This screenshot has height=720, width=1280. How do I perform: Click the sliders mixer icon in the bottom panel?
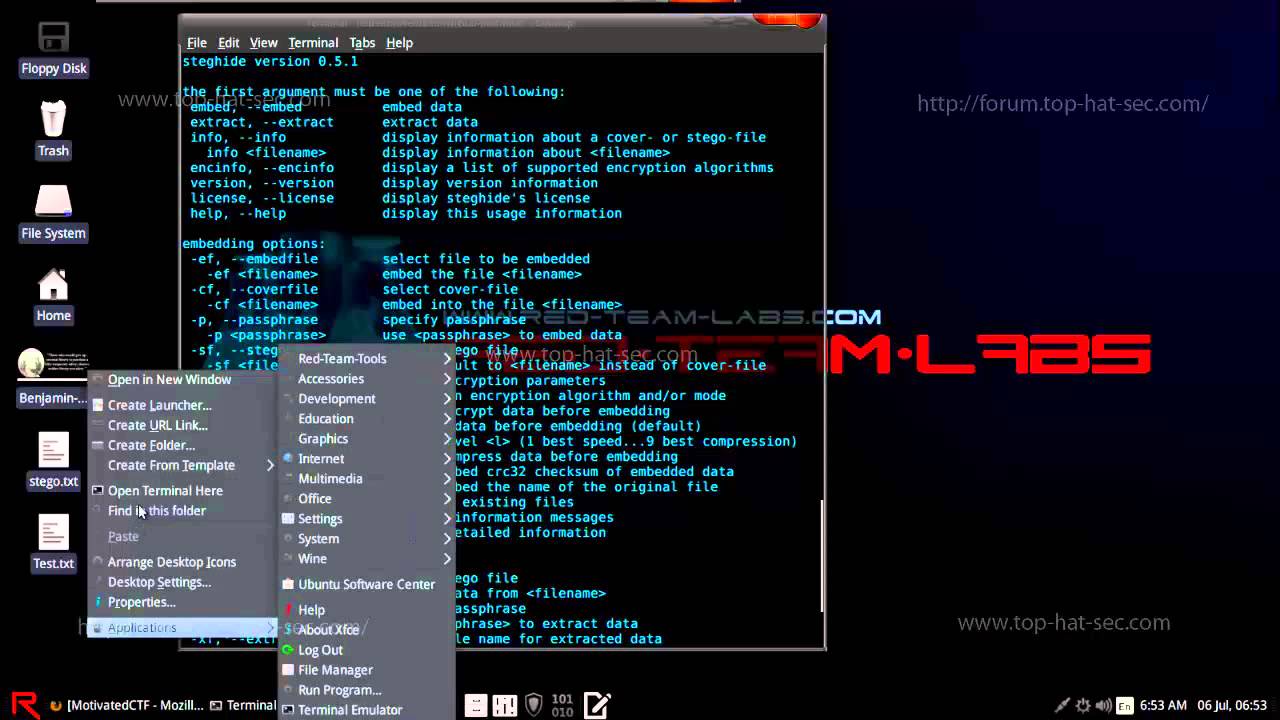[x=505, y=705]
